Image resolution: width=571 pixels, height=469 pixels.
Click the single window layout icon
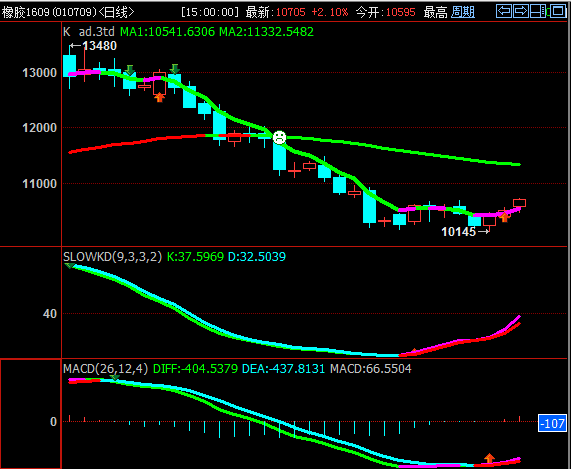coord(558,11)
